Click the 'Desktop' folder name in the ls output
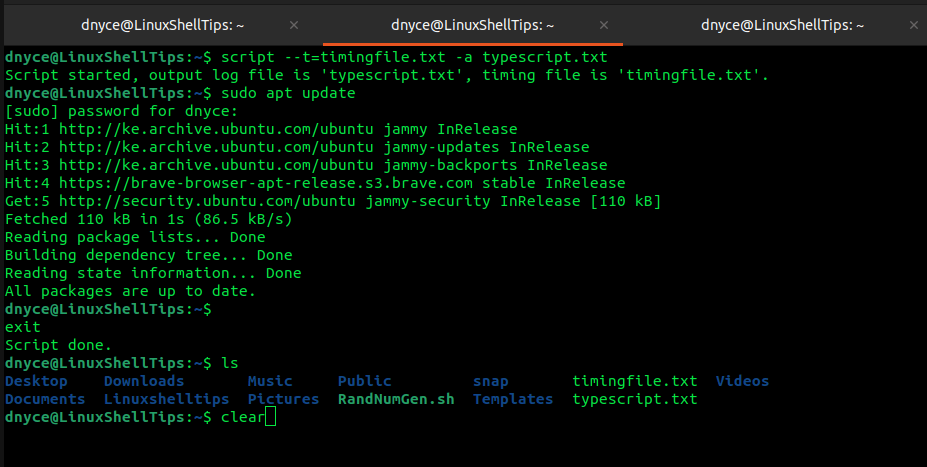The image size is (927, 467). coord(36,381)
